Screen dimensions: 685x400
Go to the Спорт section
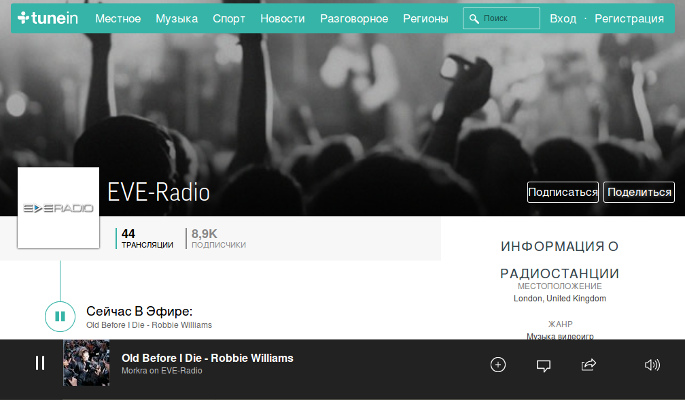pos(229,19)
